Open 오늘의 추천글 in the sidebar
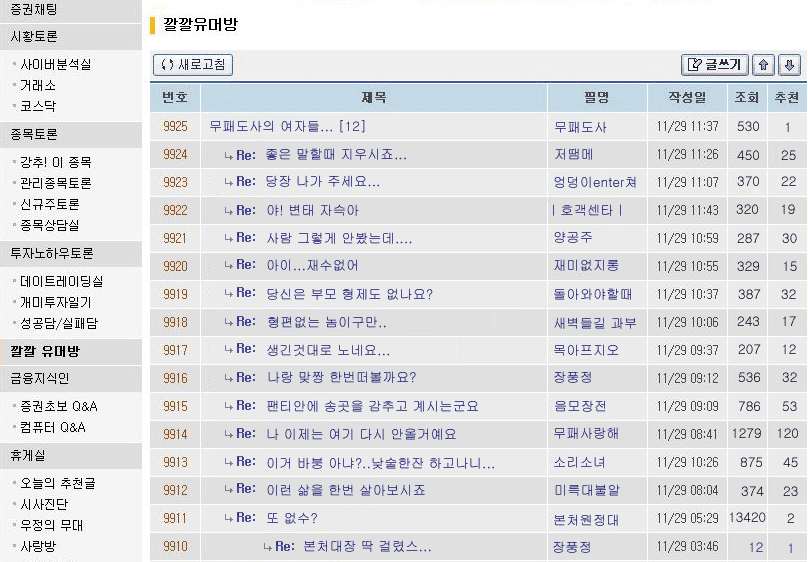The height and width of the screenshot is (562, 808). tap(58, 484)
